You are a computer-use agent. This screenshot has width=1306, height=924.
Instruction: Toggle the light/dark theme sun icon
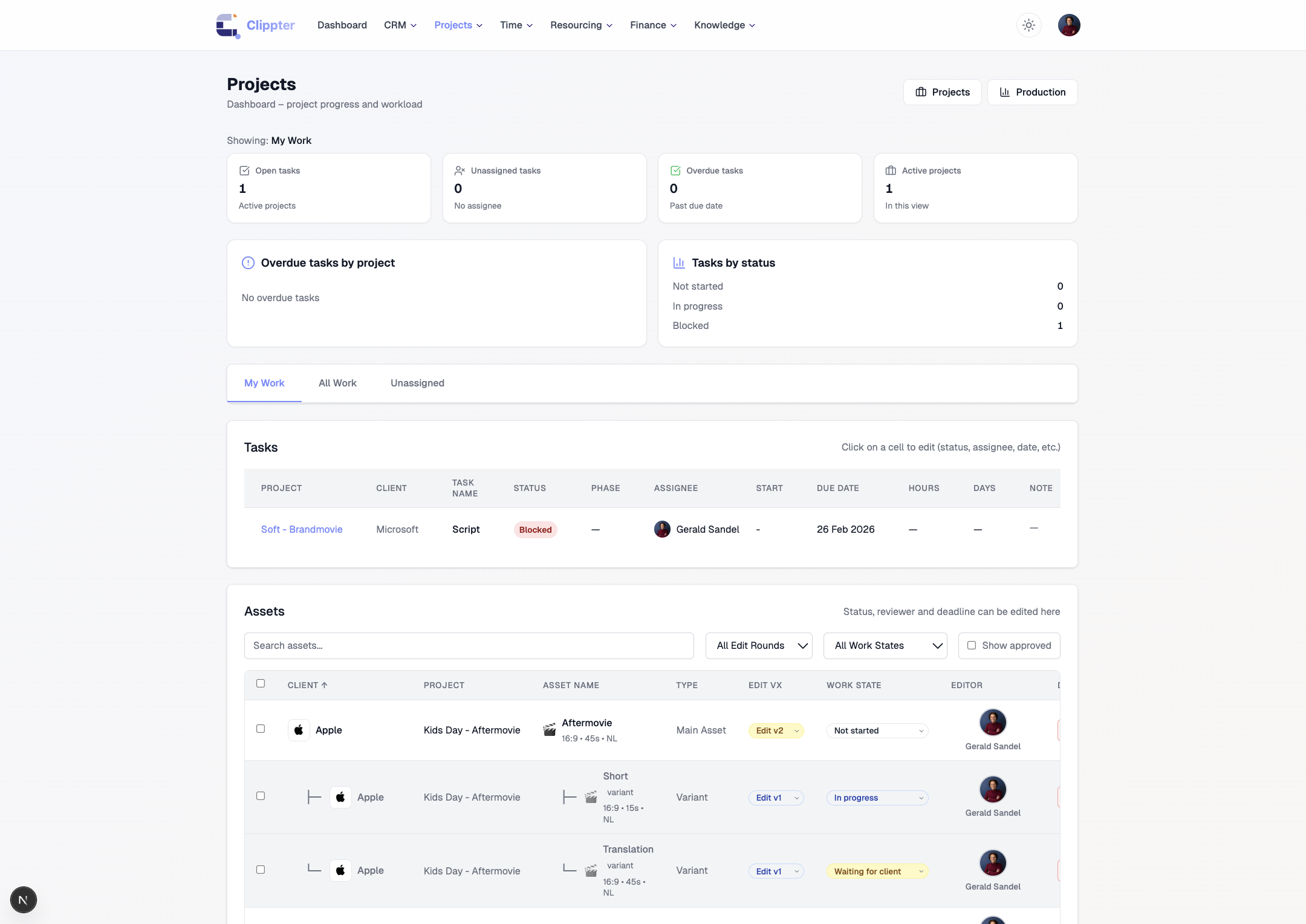pyautogui.click(x=1028, y=25)
